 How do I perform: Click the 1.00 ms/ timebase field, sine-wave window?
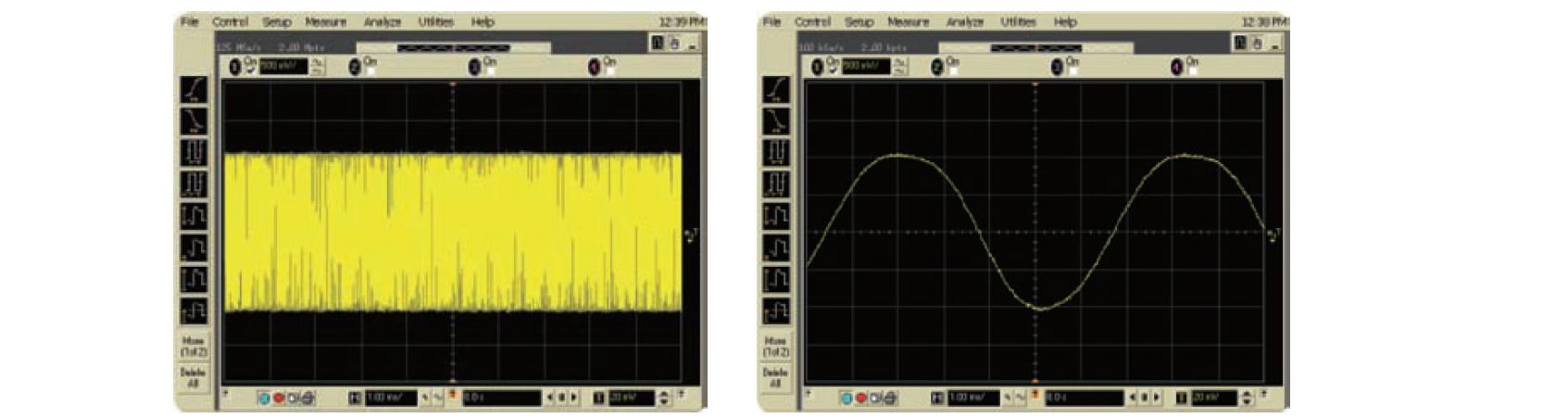(x=973, y=398)
